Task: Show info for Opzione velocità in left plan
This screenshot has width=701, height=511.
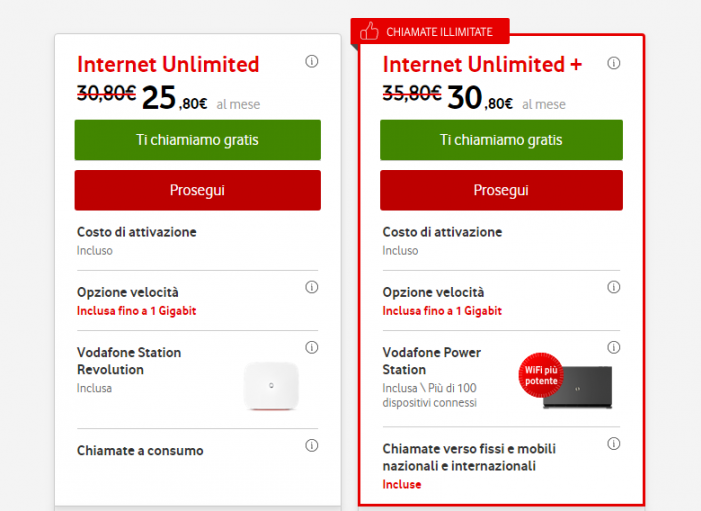Action: (x=311, y=287)
